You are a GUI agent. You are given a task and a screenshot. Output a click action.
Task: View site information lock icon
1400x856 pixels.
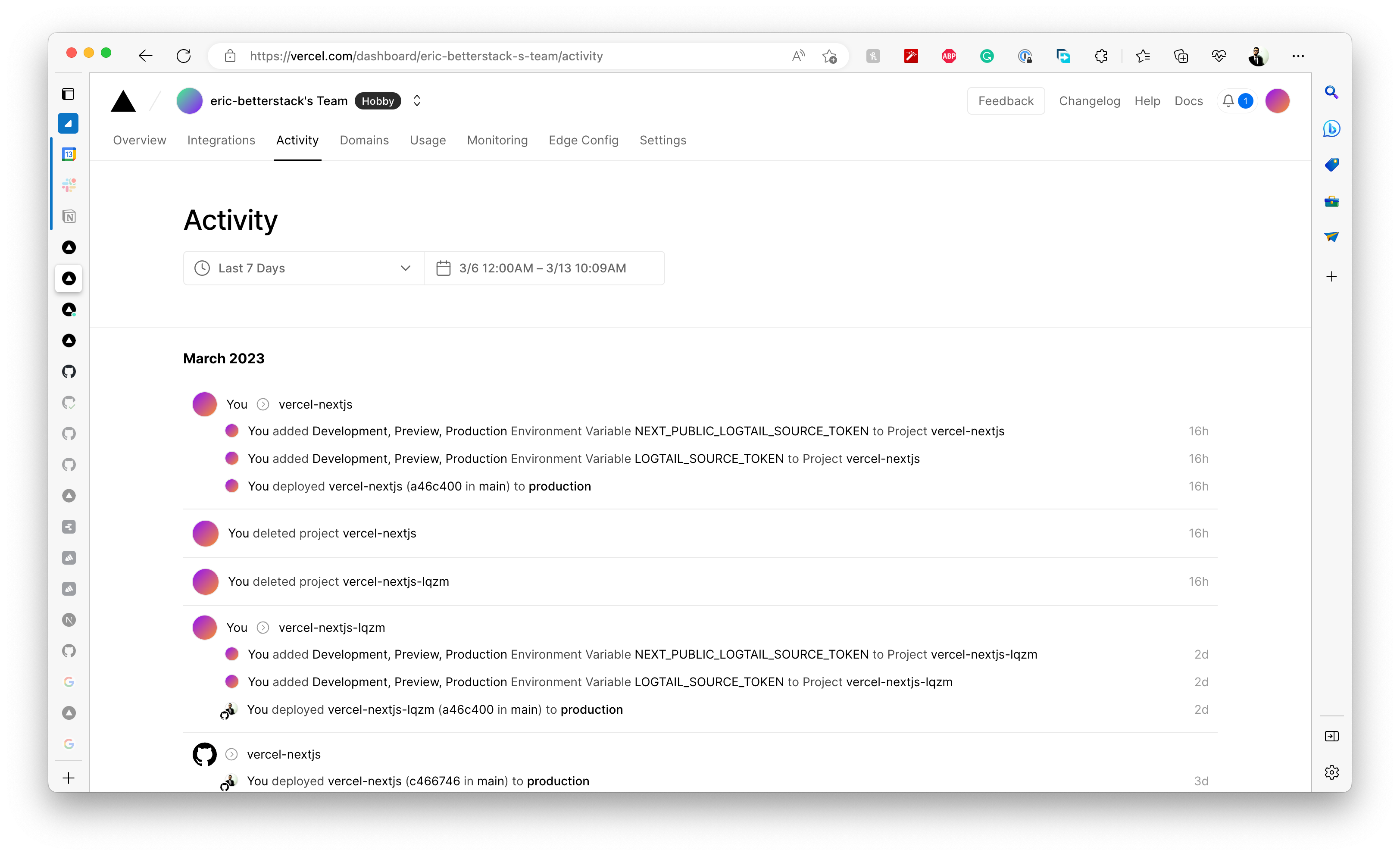pyautogui.click(x=230, y=56)
